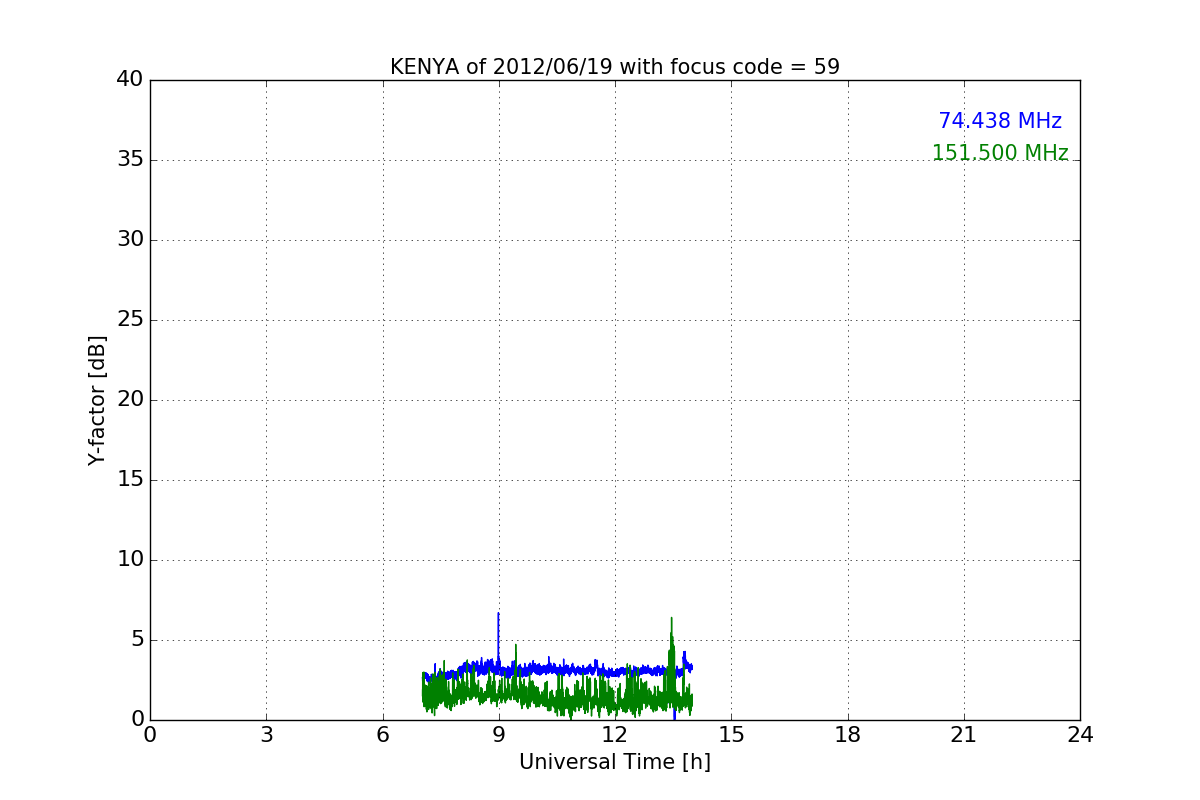The width and height of the screenshot is (1200, 800).
Task: Click the x-axis tick label "6"
Action: [383, 735]
